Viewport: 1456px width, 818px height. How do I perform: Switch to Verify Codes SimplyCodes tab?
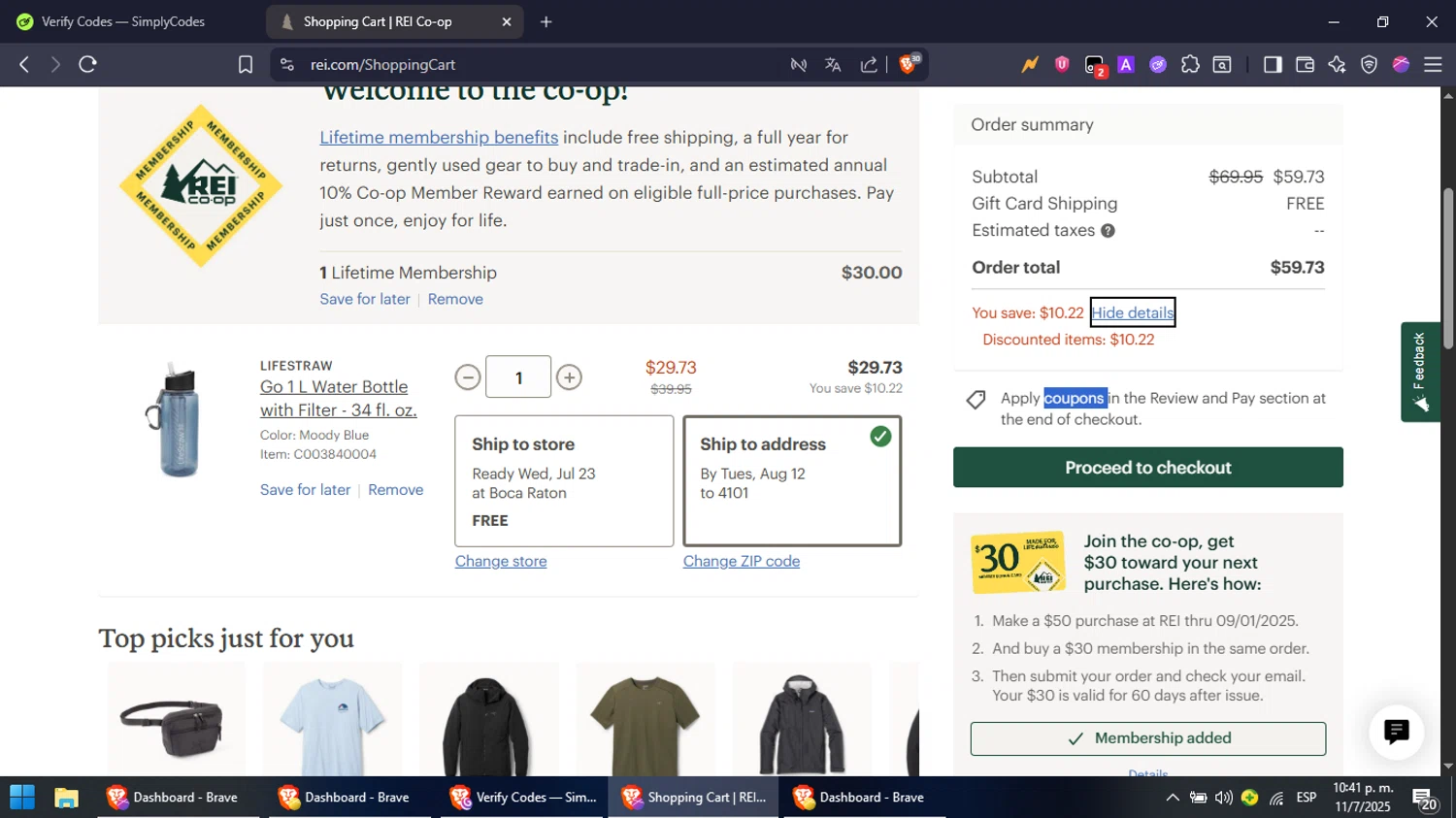[123, 21]
